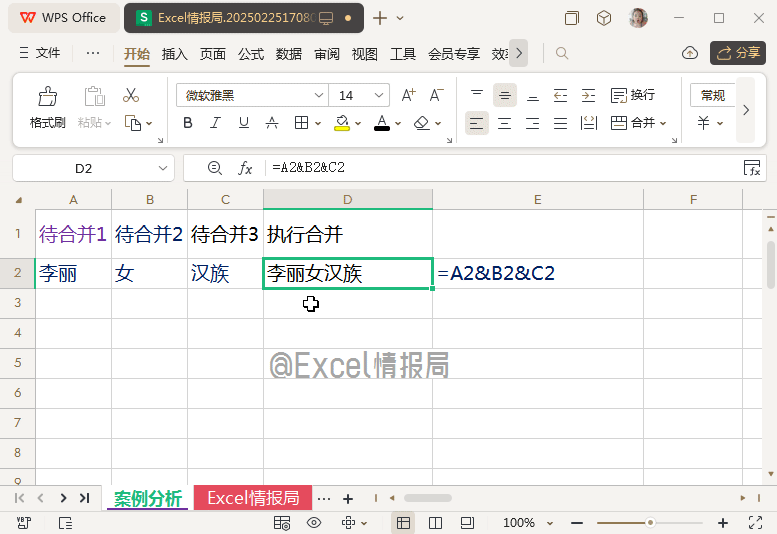Click the eraser clear formatting icon
This screenshot has height=534, width=777.
click(421, 123)
